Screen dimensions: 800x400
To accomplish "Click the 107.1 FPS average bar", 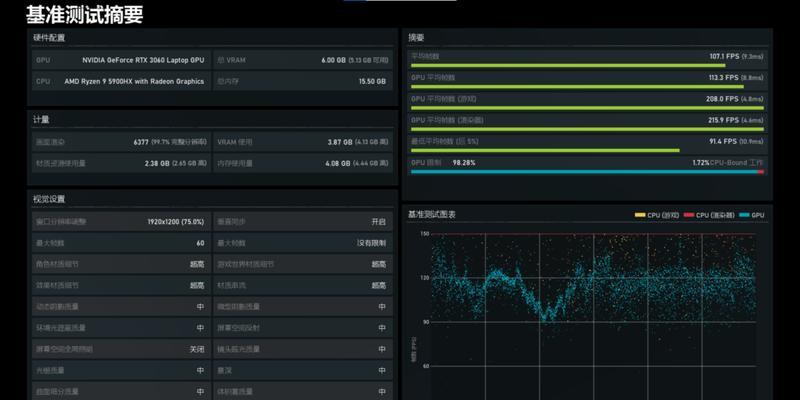I will click(568, 65).
